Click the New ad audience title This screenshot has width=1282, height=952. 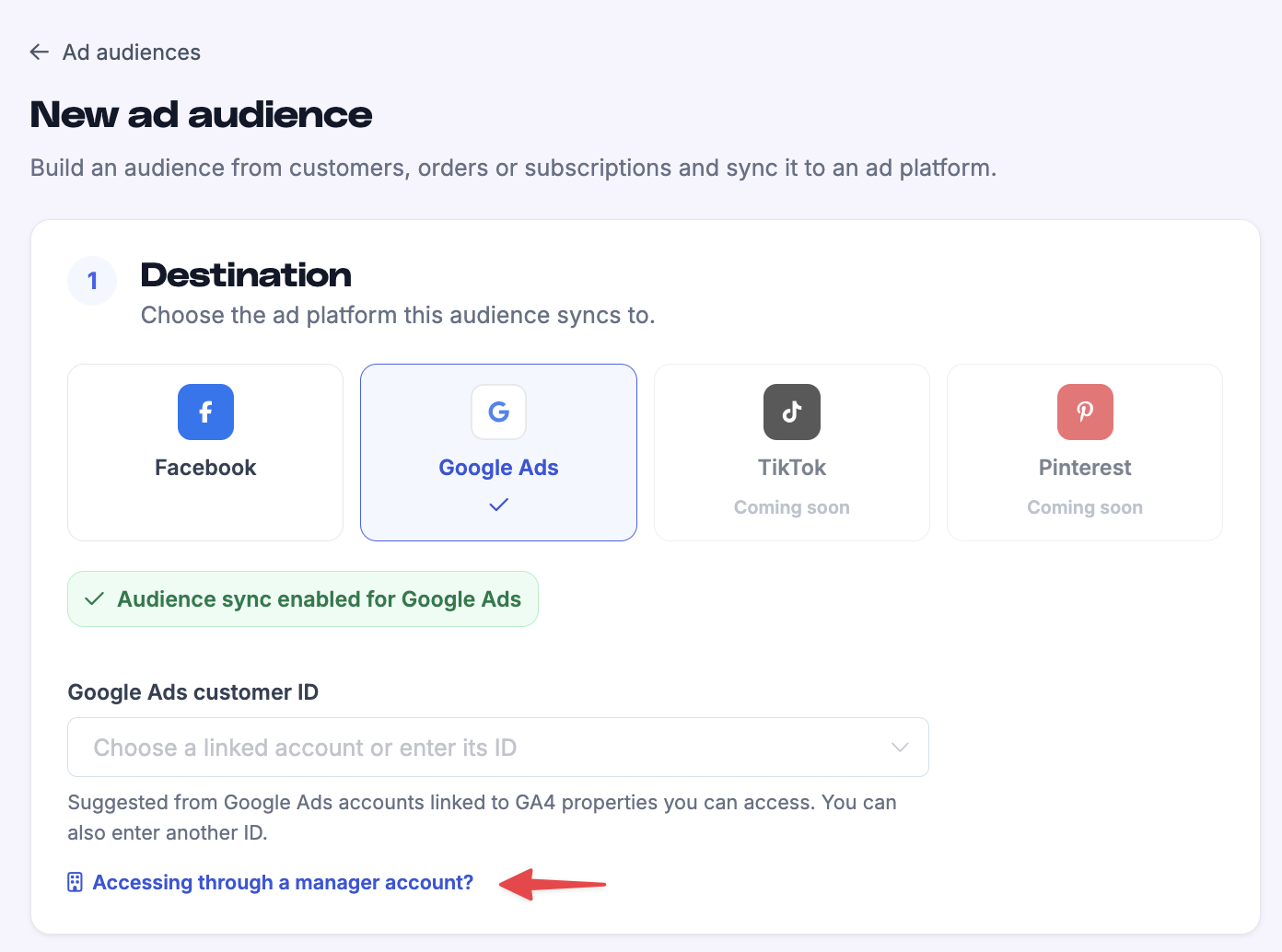coord(201,115)
